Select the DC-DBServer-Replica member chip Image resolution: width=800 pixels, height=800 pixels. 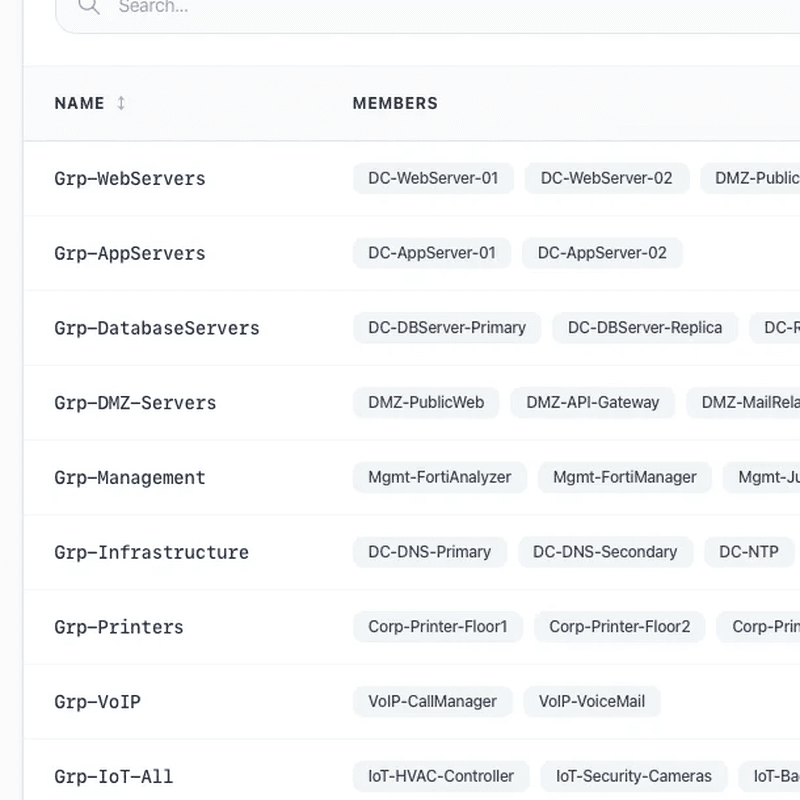pyautogui.click(x=645, y=327)
